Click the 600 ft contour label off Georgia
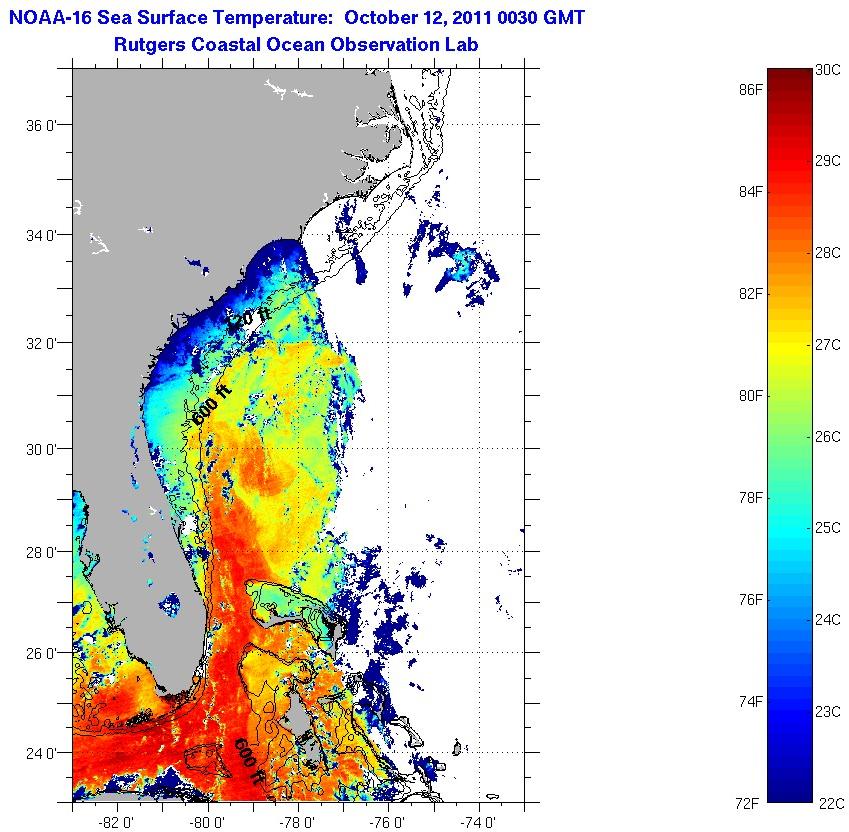Image resolution: width=849 pixels, height=832 pixels. tap(212, 405)
